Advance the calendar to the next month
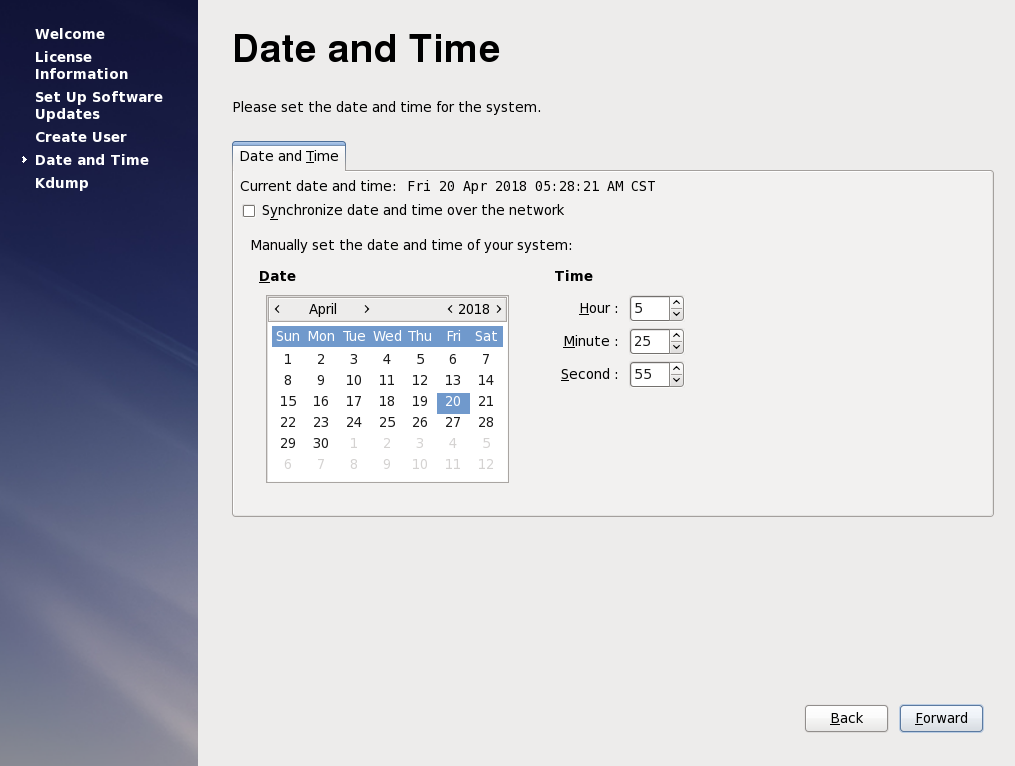 click(x=366, y=309)
